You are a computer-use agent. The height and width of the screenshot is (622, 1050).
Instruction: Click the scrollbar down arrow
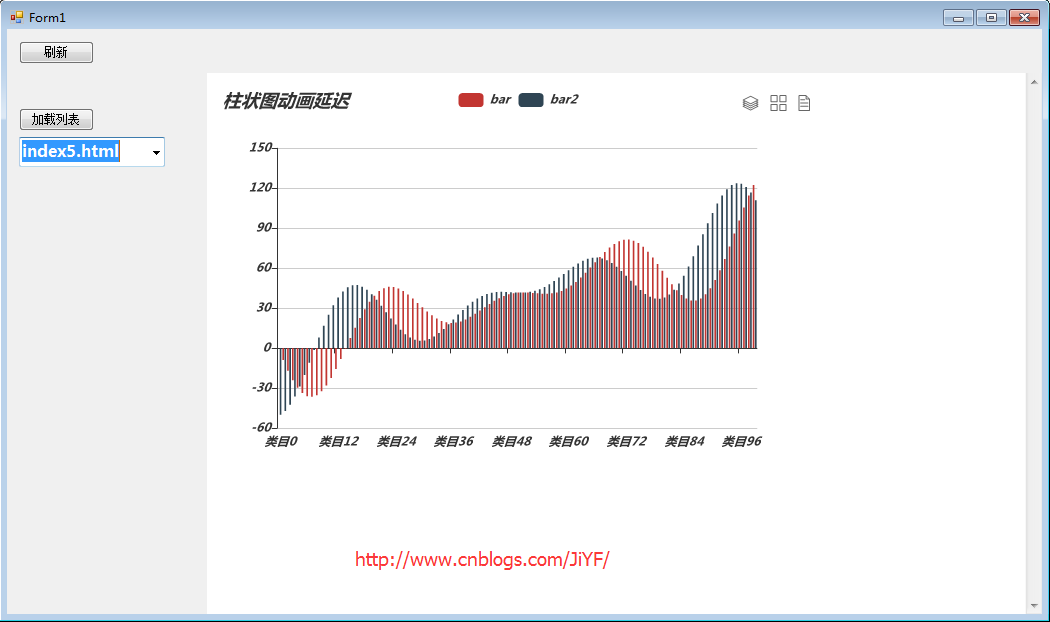click(1034, 605)
